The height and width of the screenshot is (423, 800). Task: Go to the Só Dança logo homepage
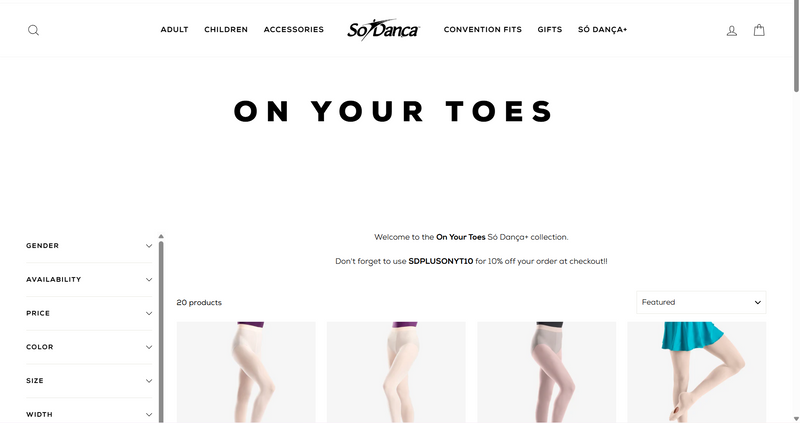tap(383, 30)
